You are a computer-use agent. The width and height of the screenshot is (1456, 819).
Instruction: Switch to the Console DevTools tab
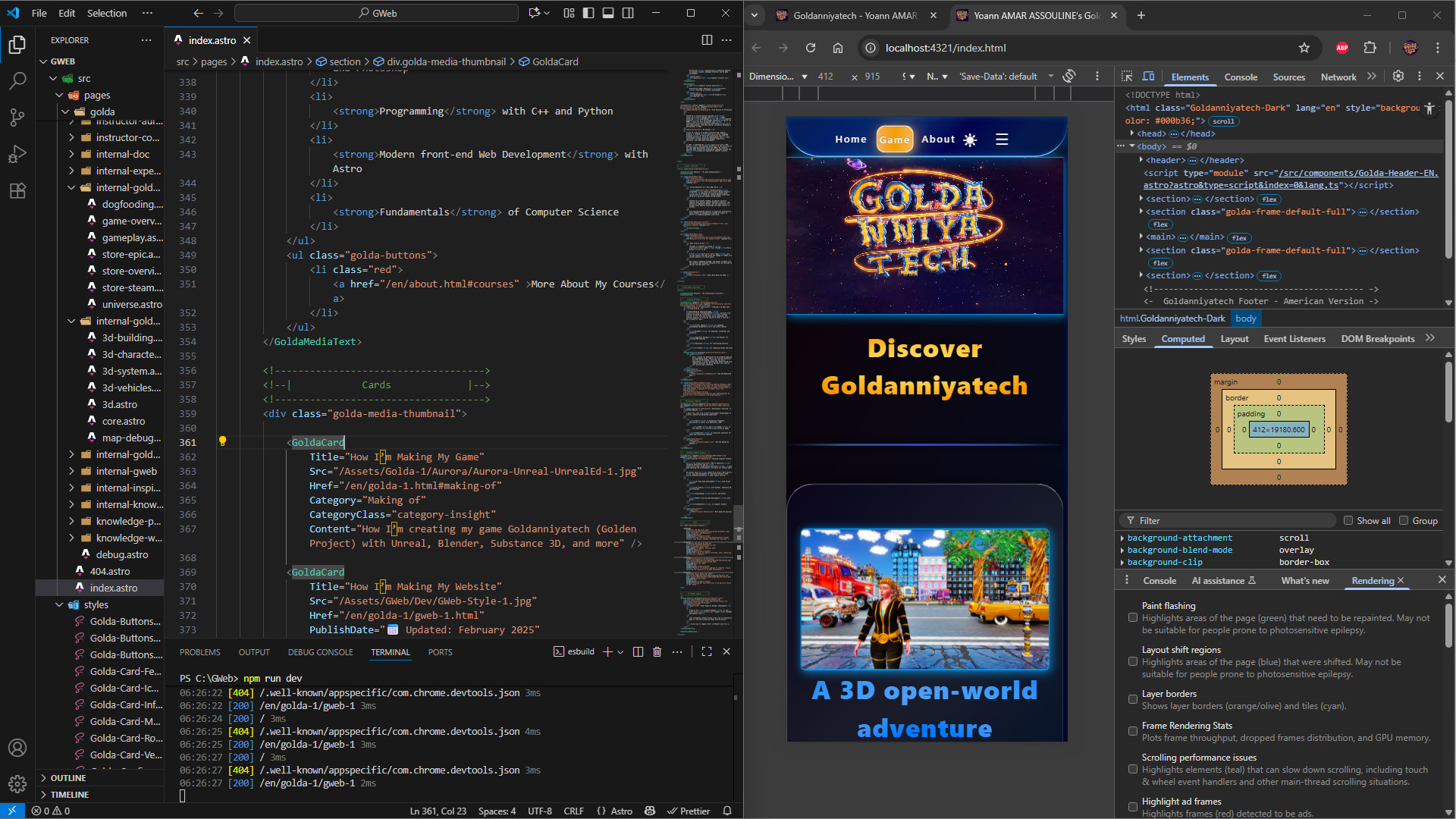pyautogui.click(x=1240, y=77)
